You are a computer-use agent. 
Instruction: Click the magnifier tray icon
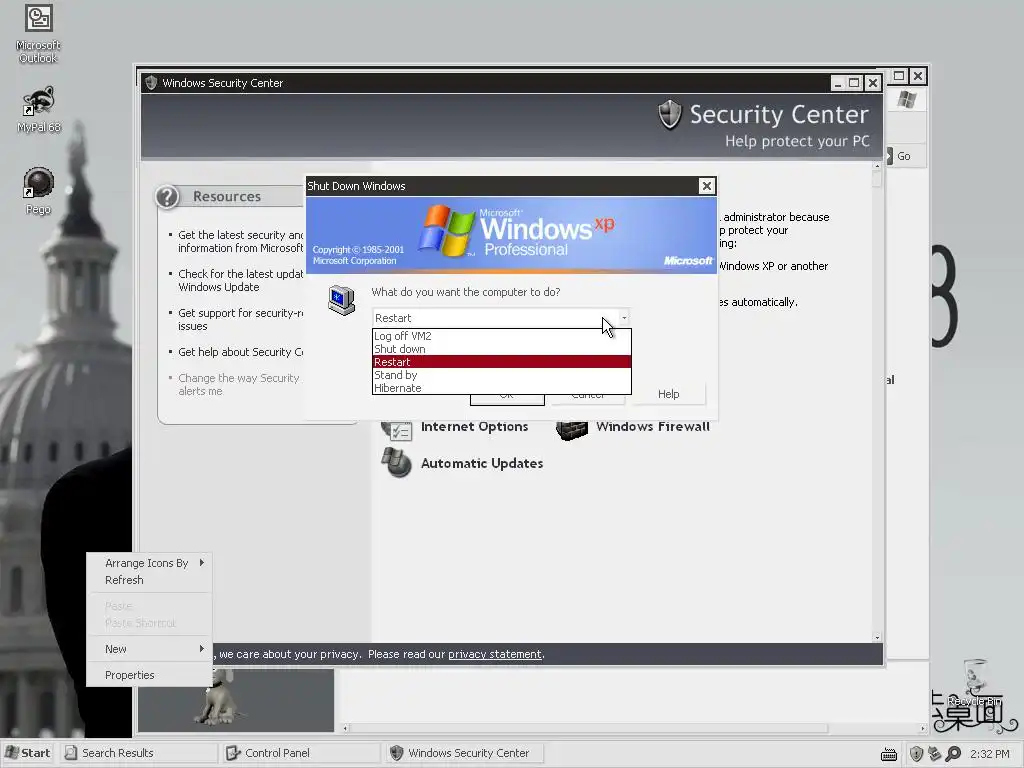click(953, 754)
